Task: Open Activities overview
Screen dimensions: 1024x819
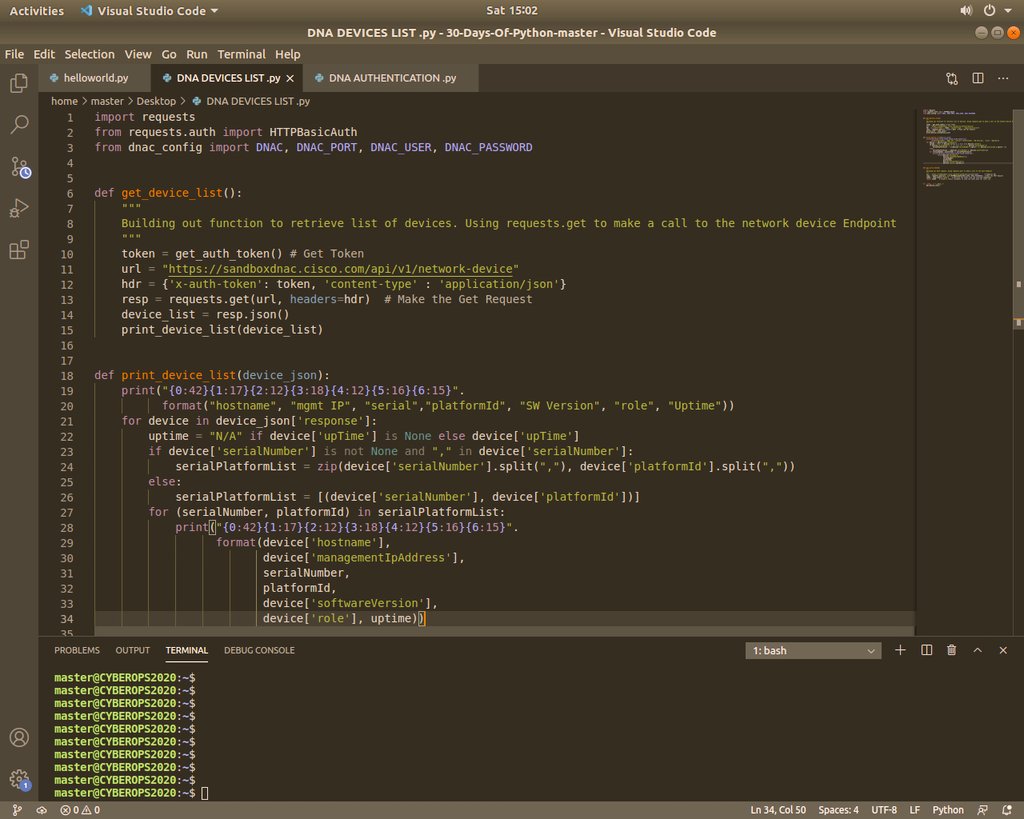Action: 37,11
